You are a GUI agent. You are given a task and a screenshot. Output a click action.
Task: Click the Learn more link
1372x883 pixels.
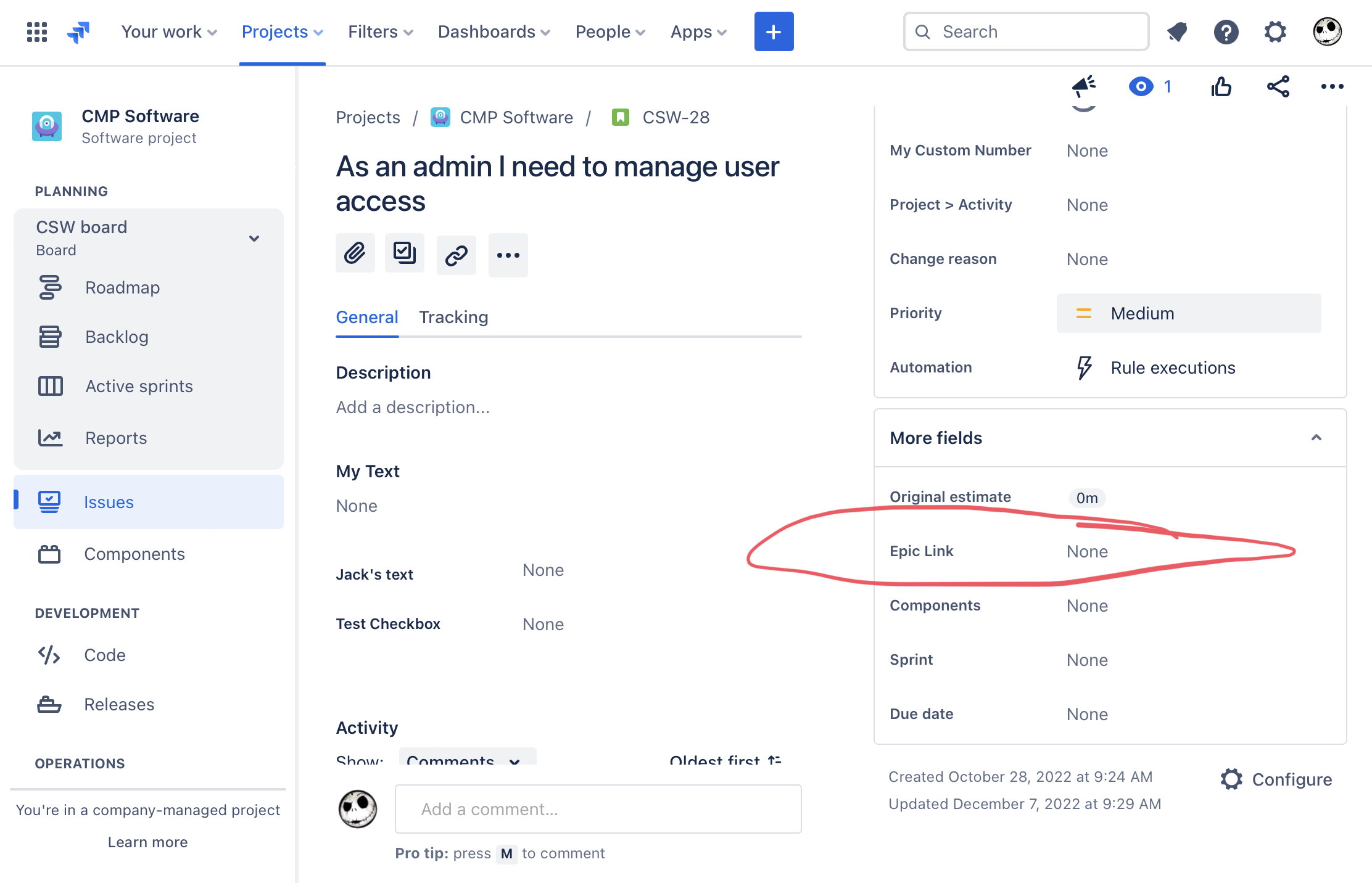click(147, 842)
